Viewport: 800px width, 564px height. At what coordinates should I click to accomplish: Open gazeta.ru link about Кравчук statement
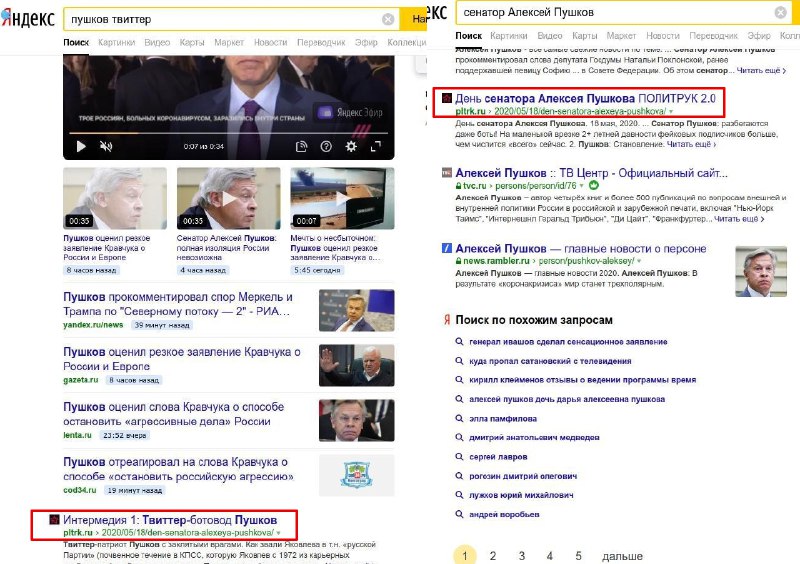(182, 359)
